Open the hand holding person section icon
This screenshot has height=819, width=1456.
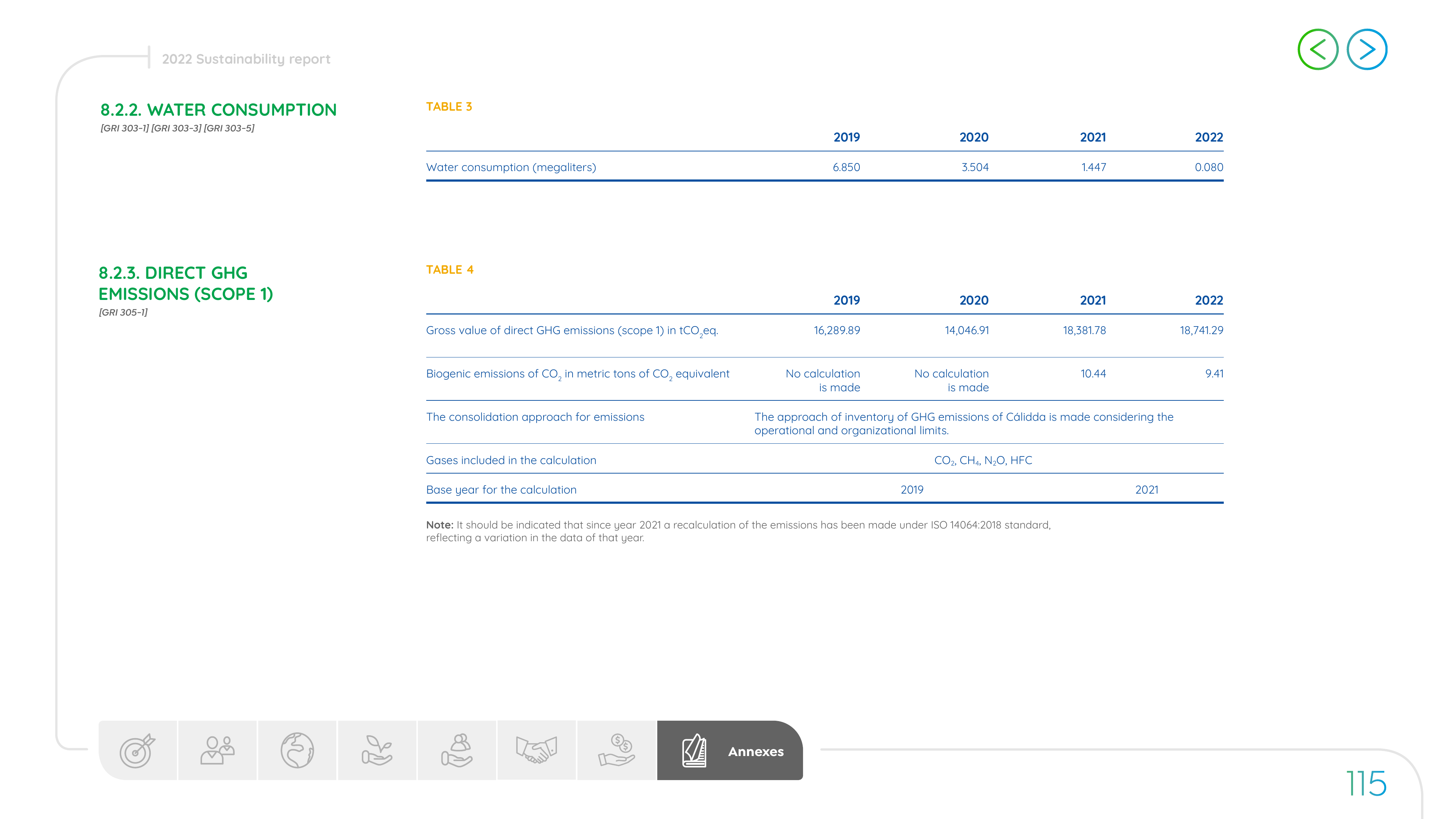457,751
